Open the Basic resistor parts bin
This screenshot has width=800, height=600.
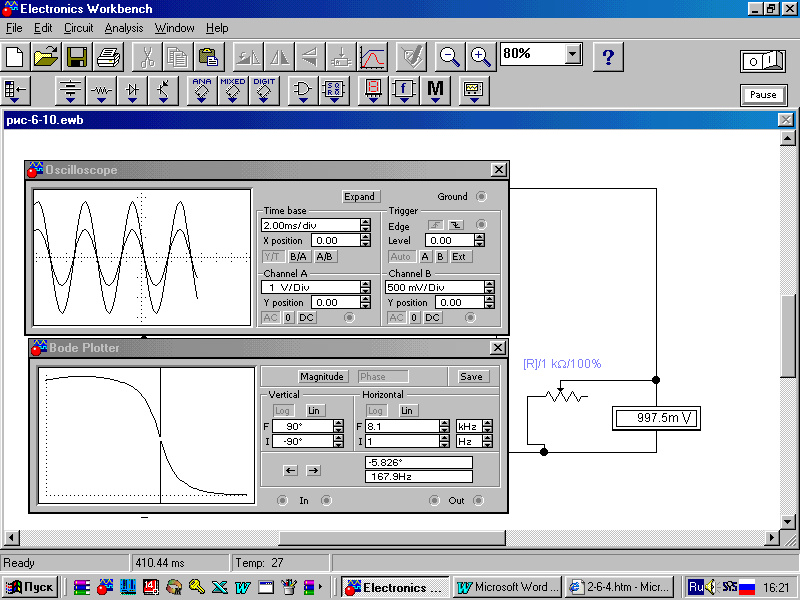pyautogui.click(x=101, y=91)
